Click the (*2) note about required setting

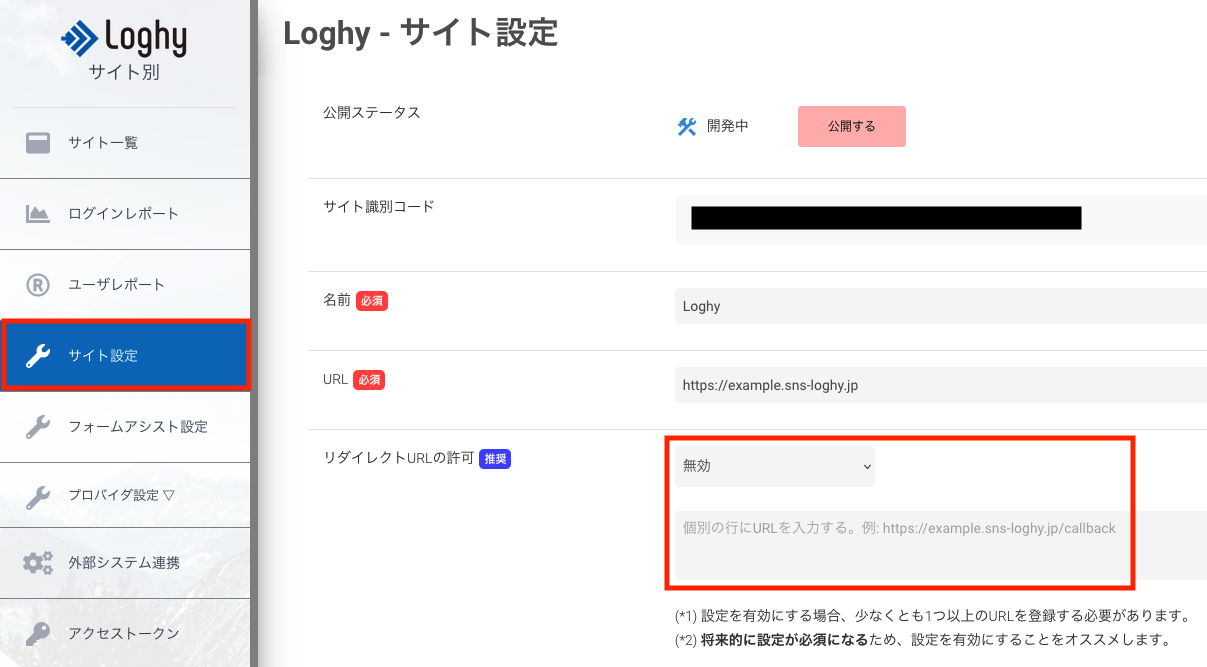point(922,639)
